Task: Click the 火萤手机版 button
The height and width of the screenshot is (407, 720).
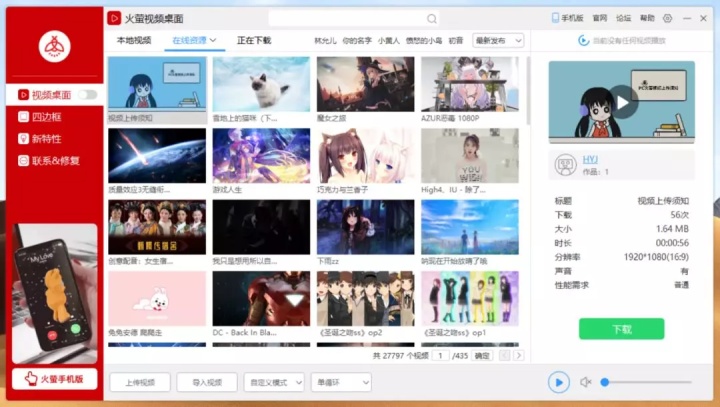Action: [x=55, y=379]
